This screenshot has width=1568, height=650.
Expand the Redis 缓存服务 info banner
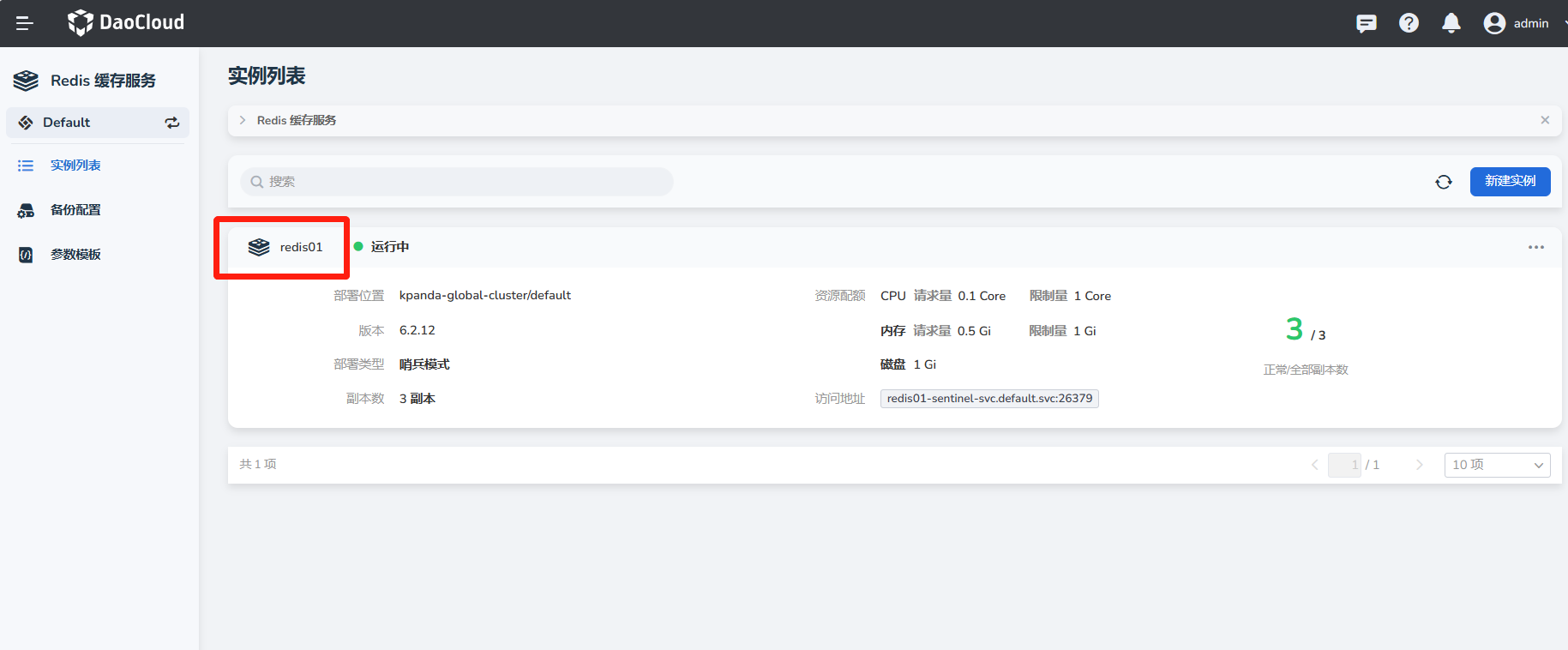click(243, 120)
